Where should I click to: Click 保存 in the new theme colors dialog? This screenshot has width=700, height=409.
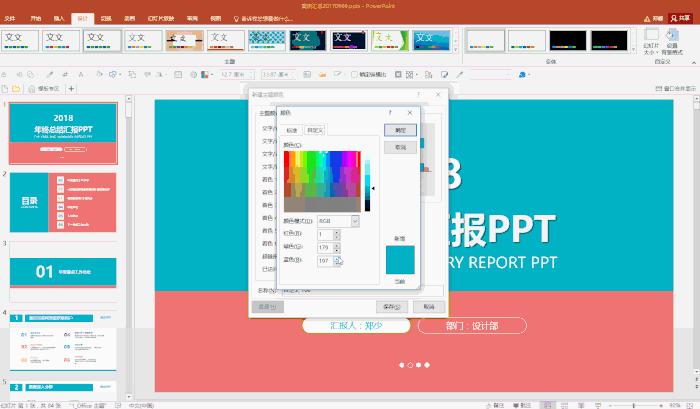point(392,307)
